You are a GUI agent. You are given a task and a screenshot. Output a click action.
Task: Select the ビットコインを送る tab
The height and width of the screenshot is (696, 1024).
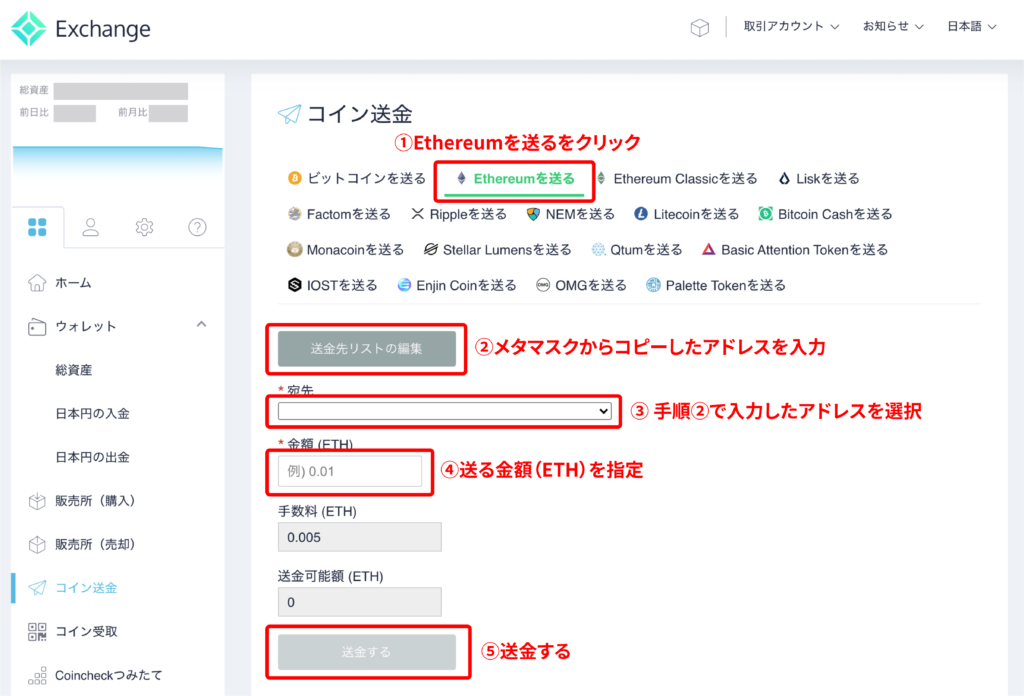point(357,178)
